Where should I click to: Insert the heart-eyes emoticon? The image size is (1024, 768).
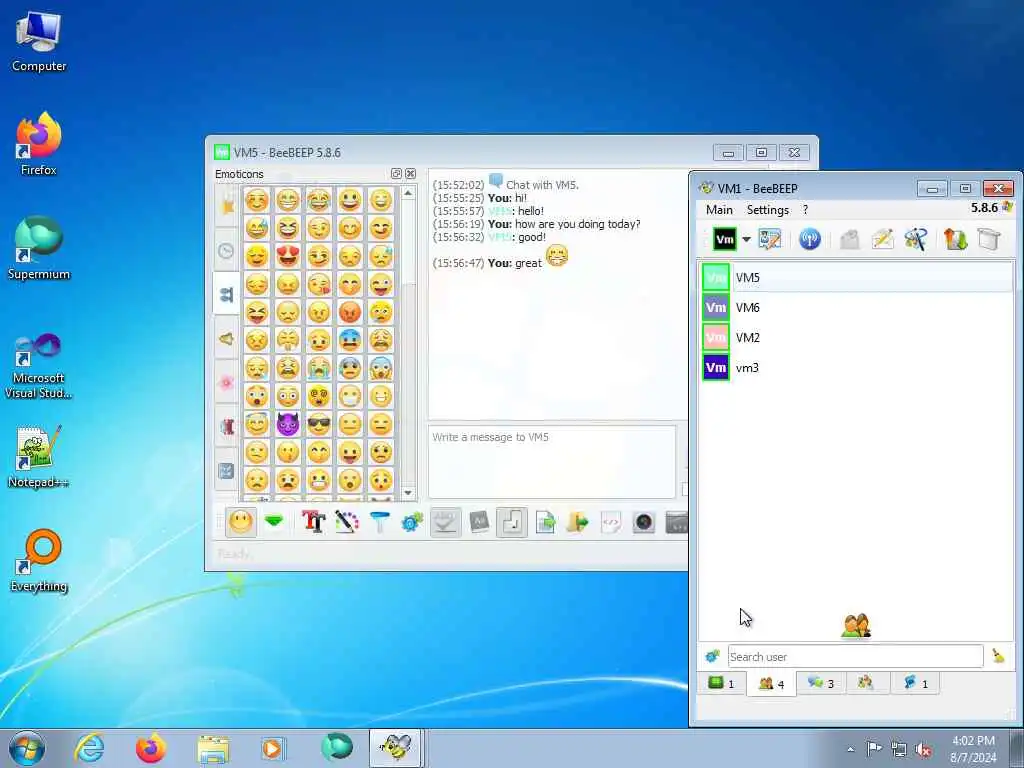[x=287, y=256]
